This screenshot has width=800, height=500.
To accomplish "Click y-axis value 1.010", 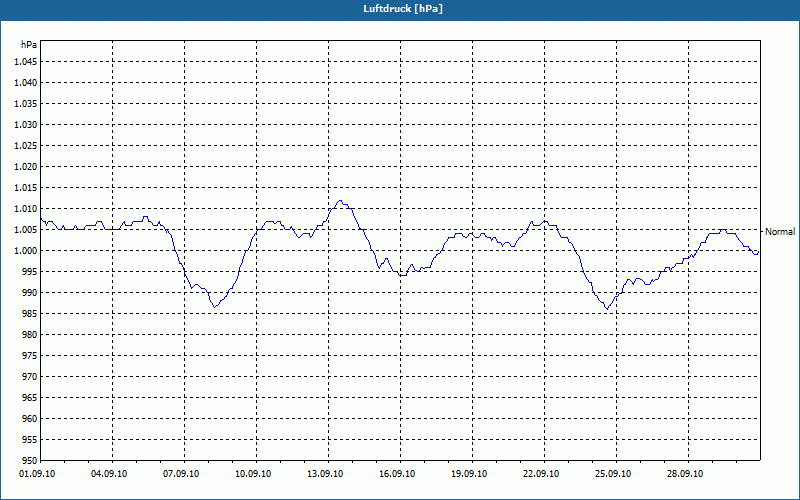I will click(x=26, y=209).
